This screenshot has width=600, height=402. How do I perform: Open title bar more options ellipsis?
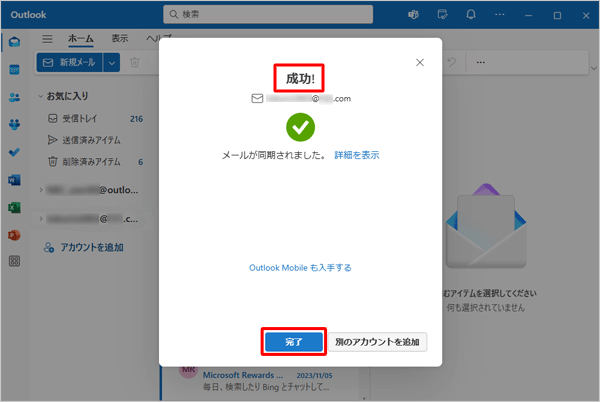click(x=499, y=15)
